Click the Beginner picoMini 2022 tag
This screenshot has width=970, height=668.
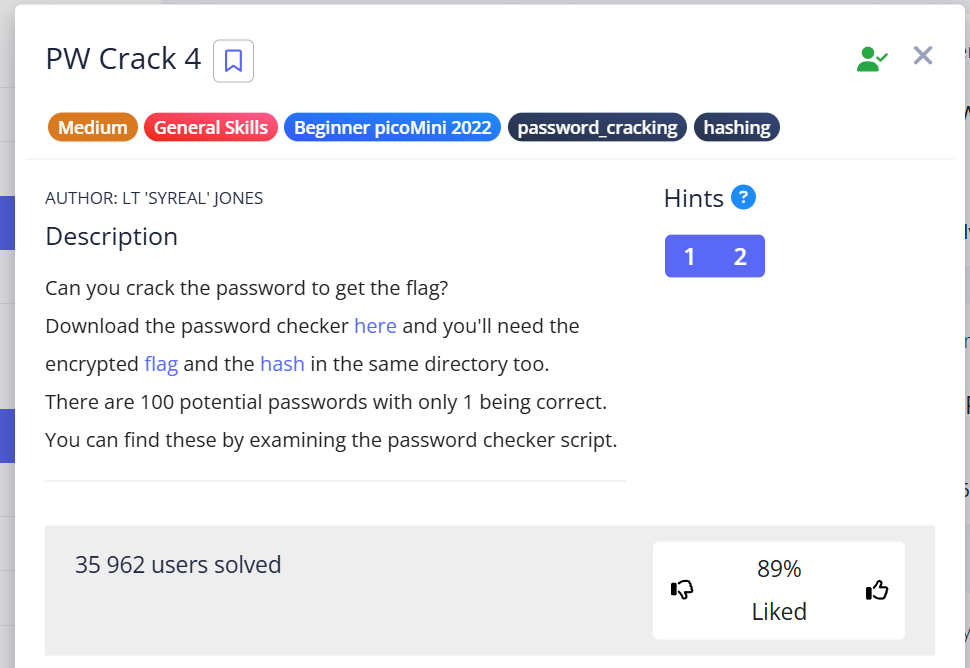point(392,127)
